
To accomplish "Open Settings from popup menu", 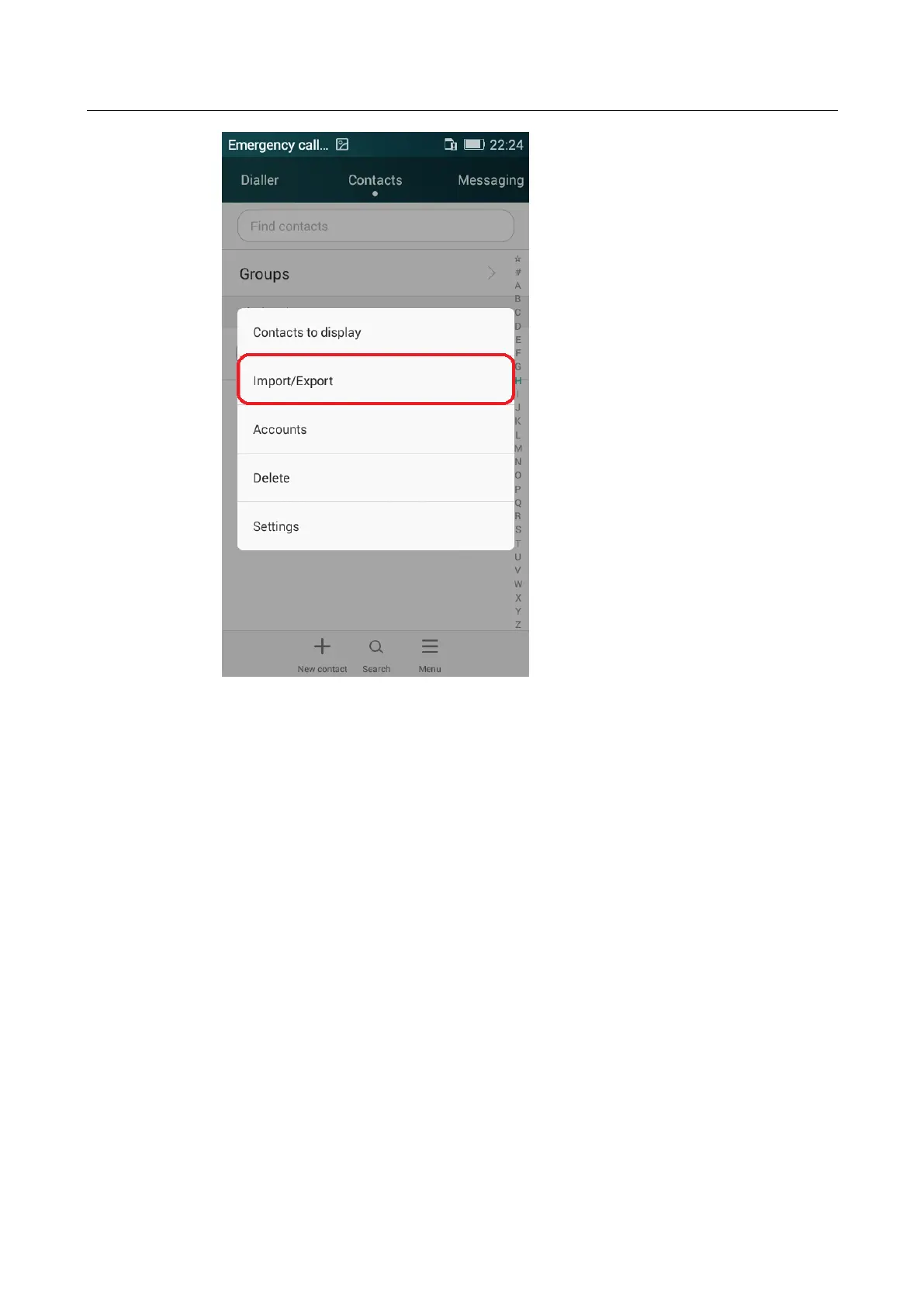I will coord(375,526).
